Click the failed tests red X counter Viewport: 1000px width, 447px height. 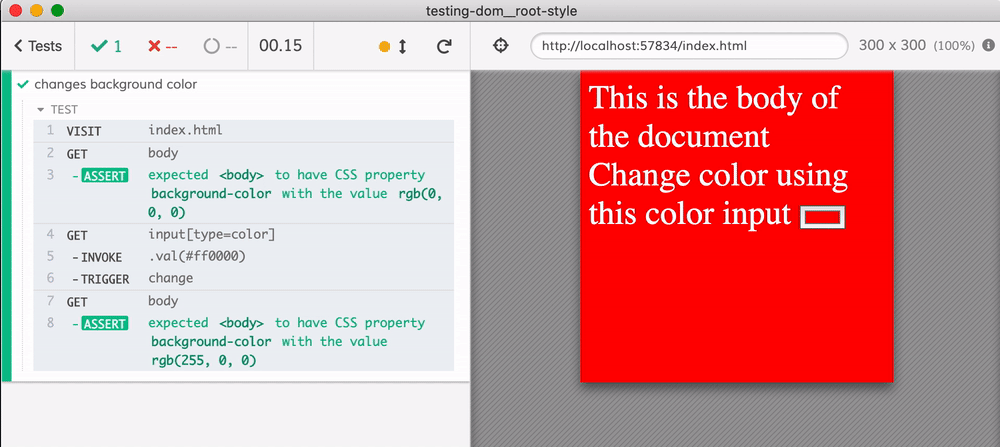[162, 46]
